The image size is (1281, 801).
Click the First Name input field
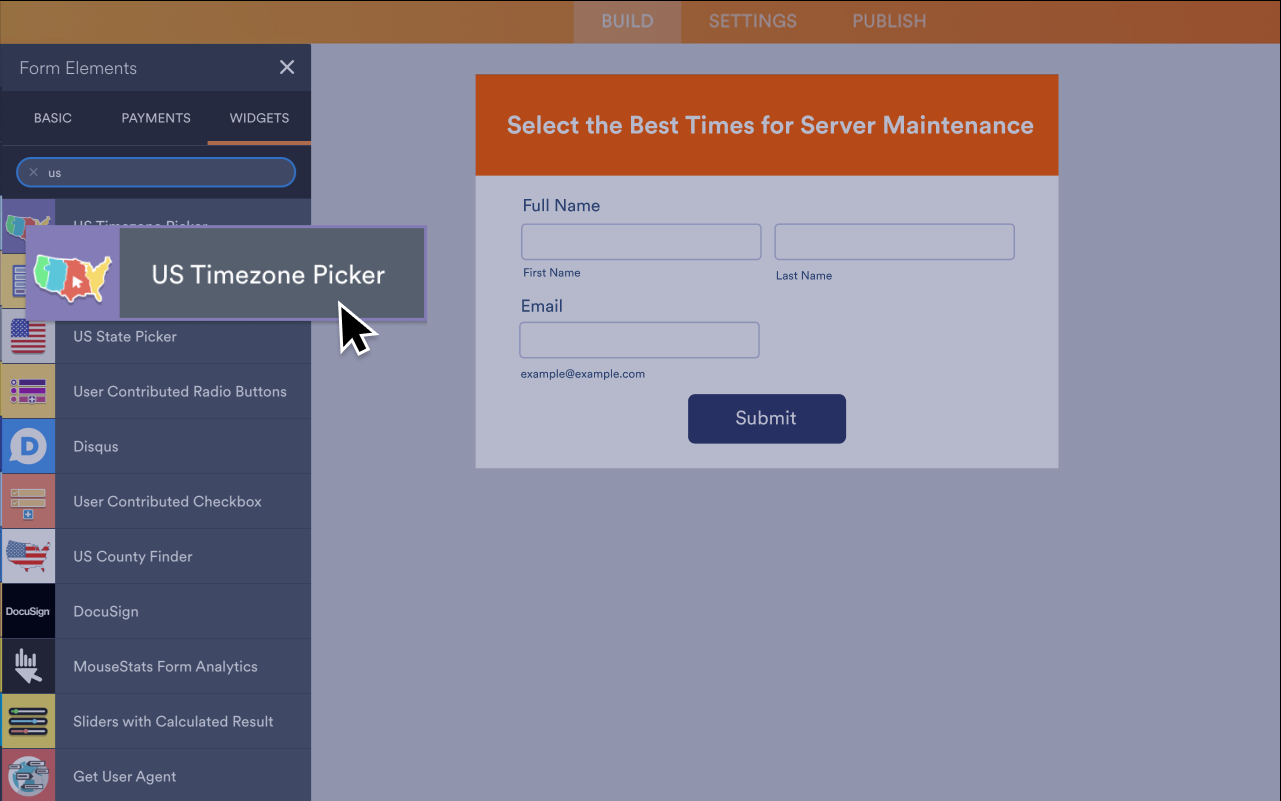(x=640, y=241)
